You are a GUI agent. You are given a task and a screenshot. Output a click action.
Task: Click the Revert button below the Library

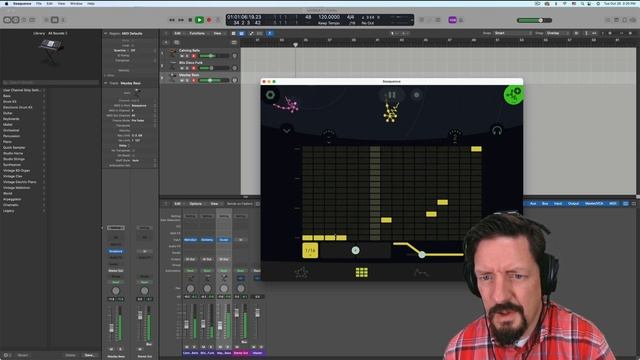23,355
